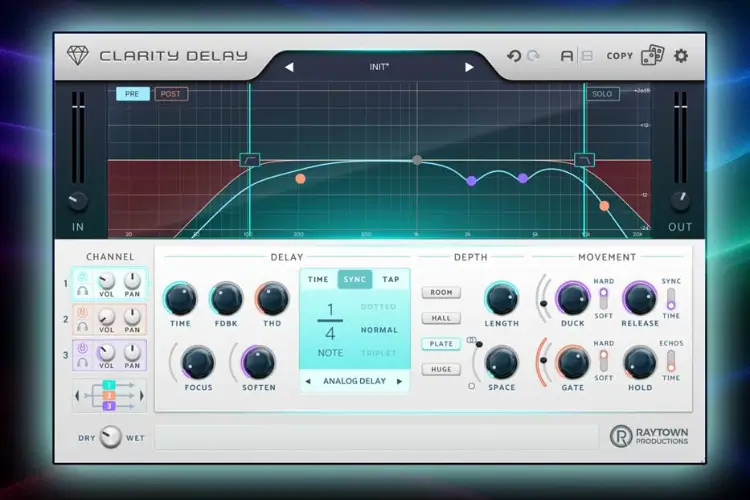Click the OUT output gain knob
750x500 pixels.
pos(680,201)
